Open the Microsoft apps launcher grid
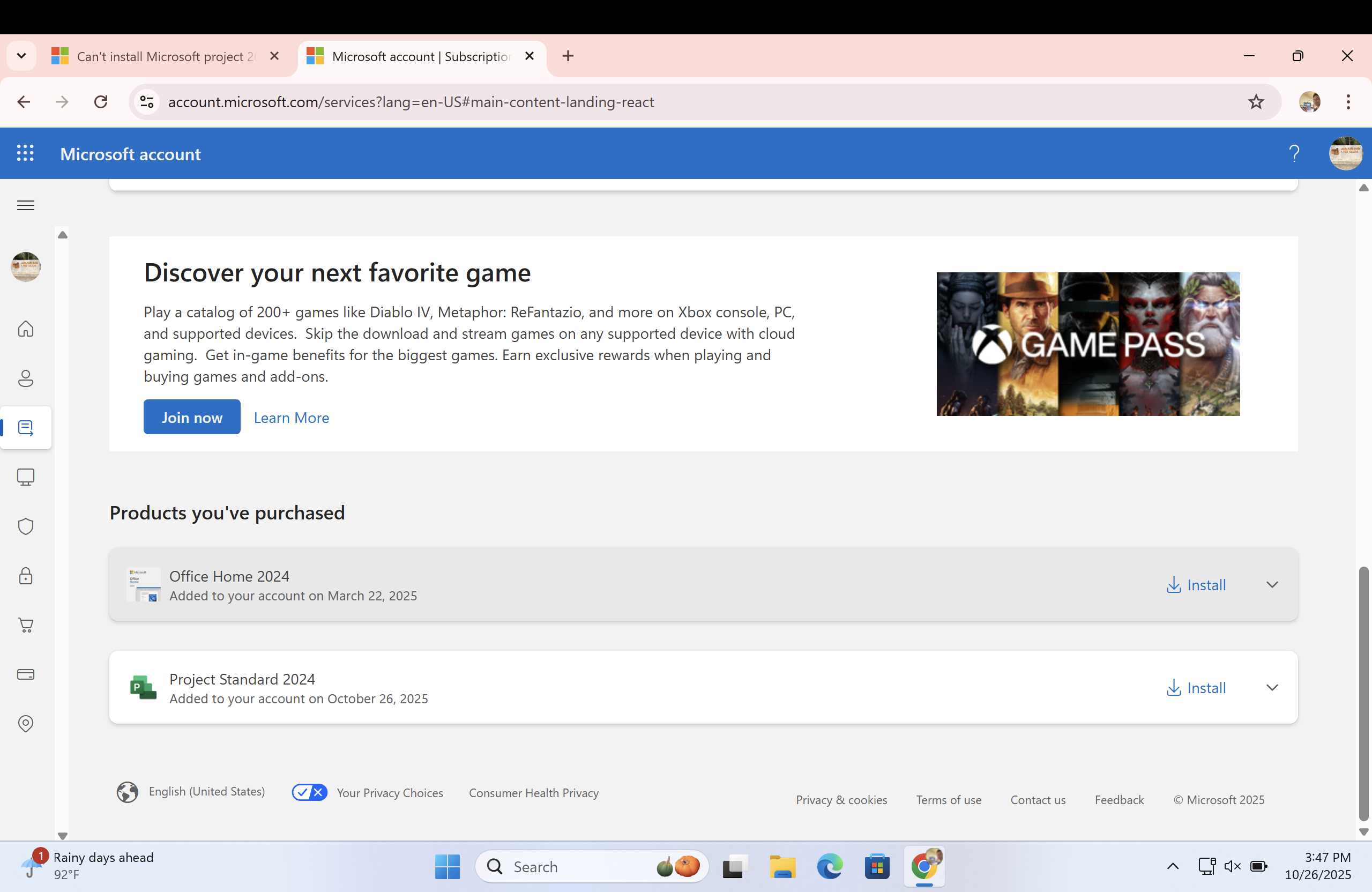 pos(25,153)
